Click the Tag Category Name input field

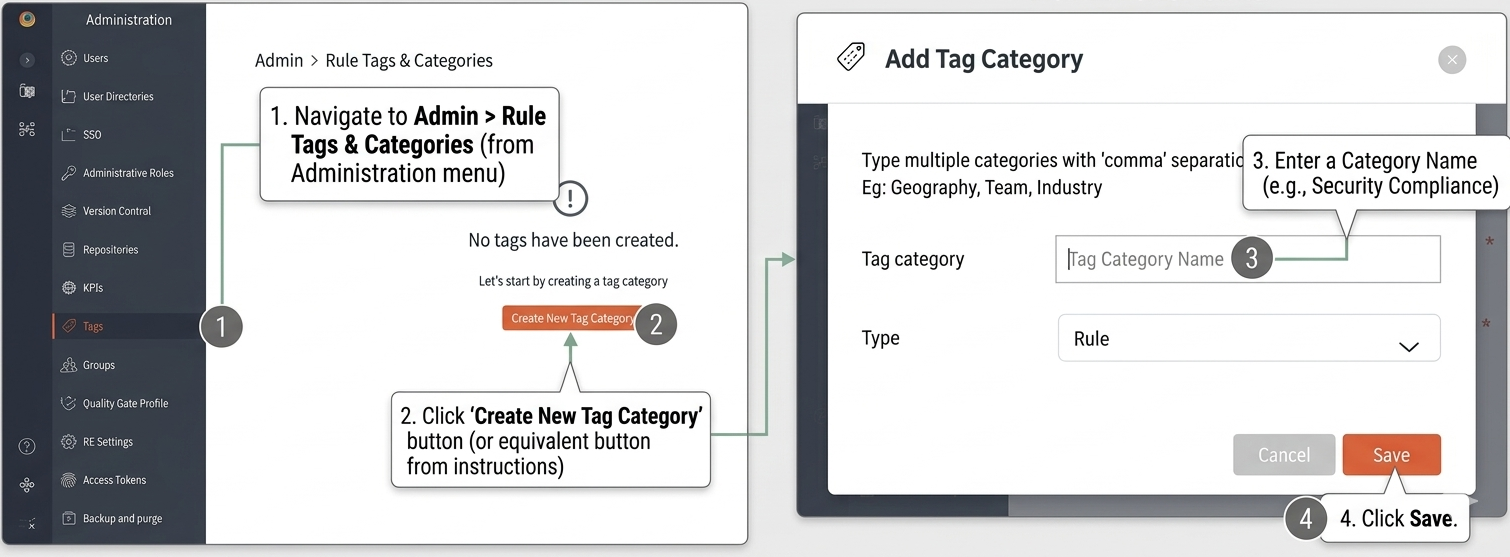pyautogui.click(x=1145, y=260)
